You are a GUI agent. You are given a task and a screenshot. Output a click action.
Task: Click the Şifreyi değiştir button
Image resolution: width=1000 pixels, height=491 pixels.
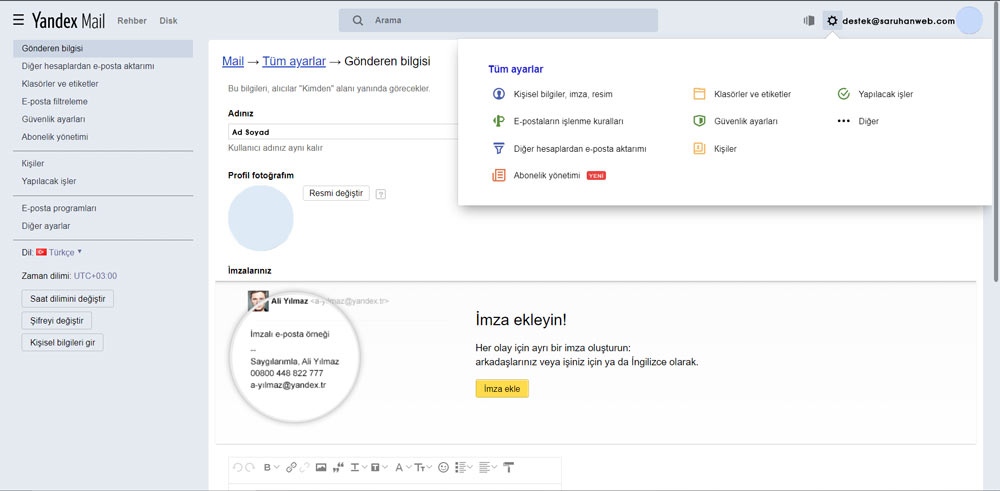(57, 320)
